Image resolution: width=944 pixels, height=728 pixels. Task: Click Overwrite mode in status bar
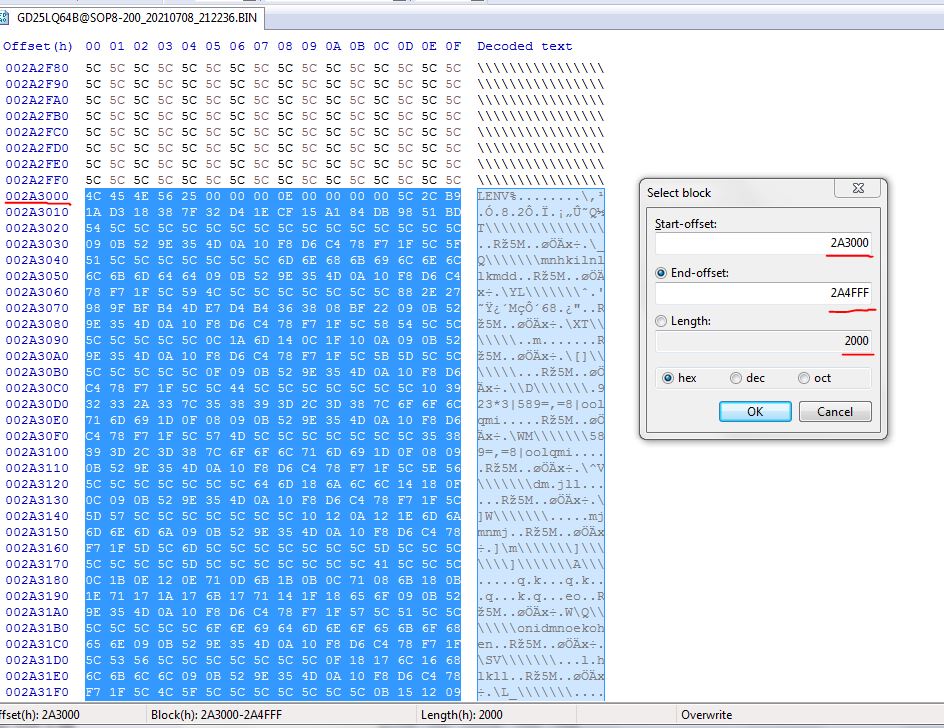(706, 715)
